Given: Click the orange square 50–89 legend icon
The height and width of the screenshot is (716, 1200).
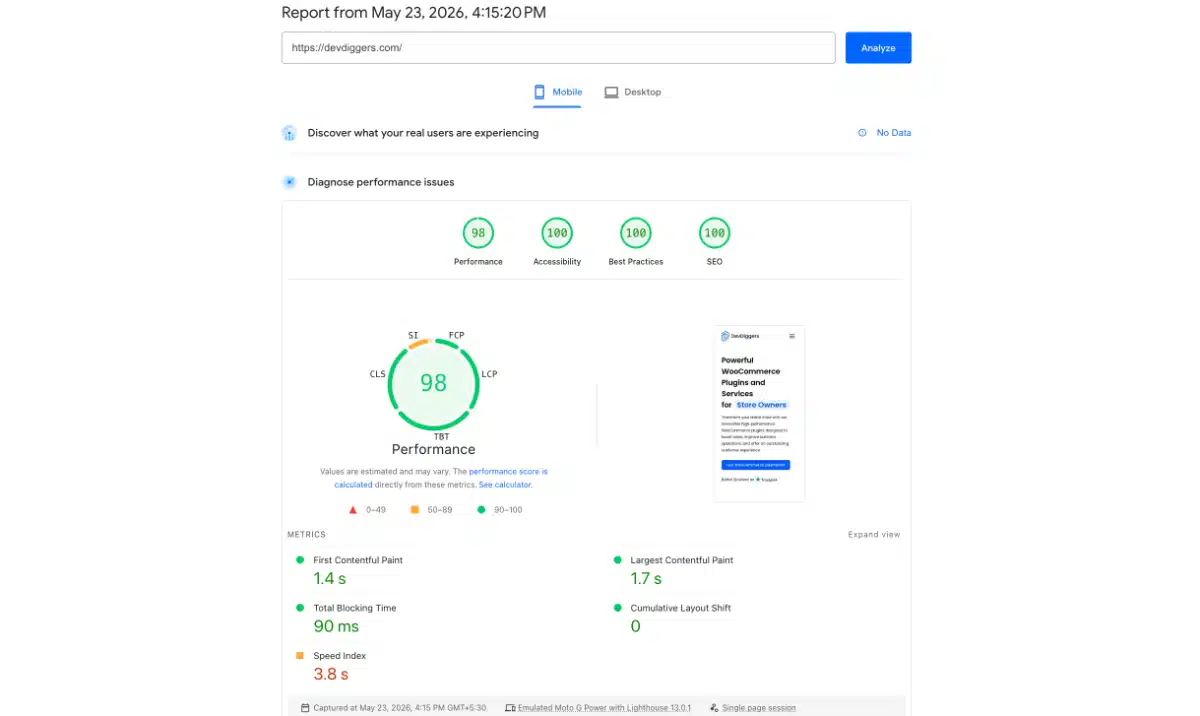Looking at the screenshot, I should pos(414,510).
